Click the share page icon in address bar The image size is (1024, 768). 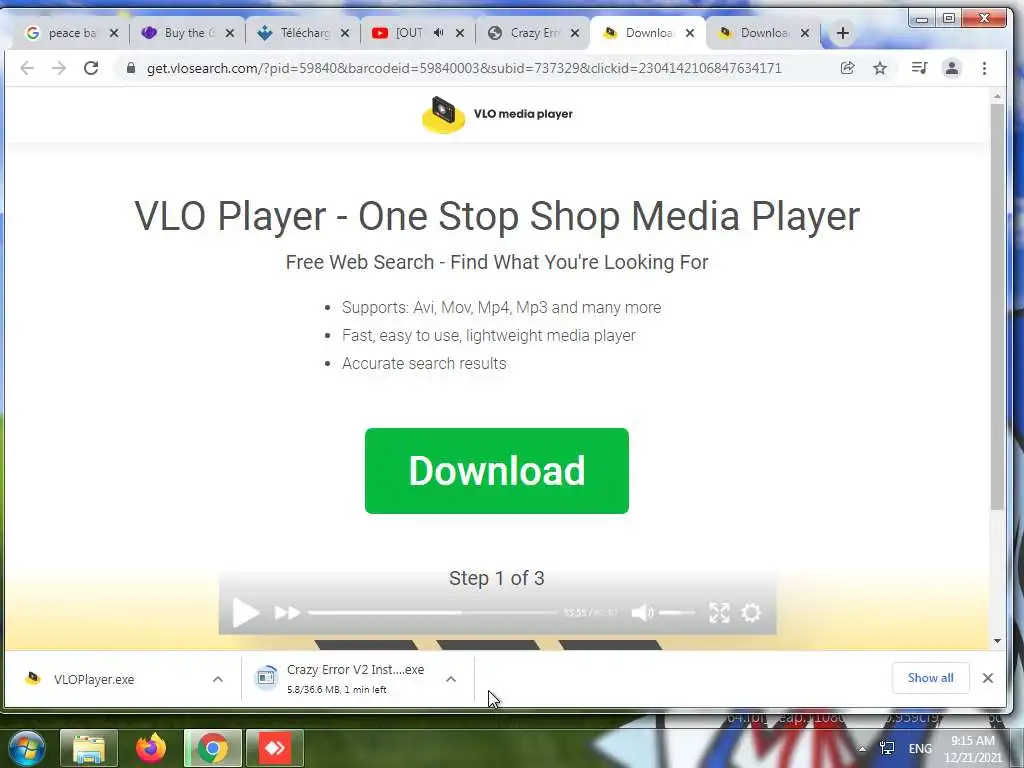(847, 68)
